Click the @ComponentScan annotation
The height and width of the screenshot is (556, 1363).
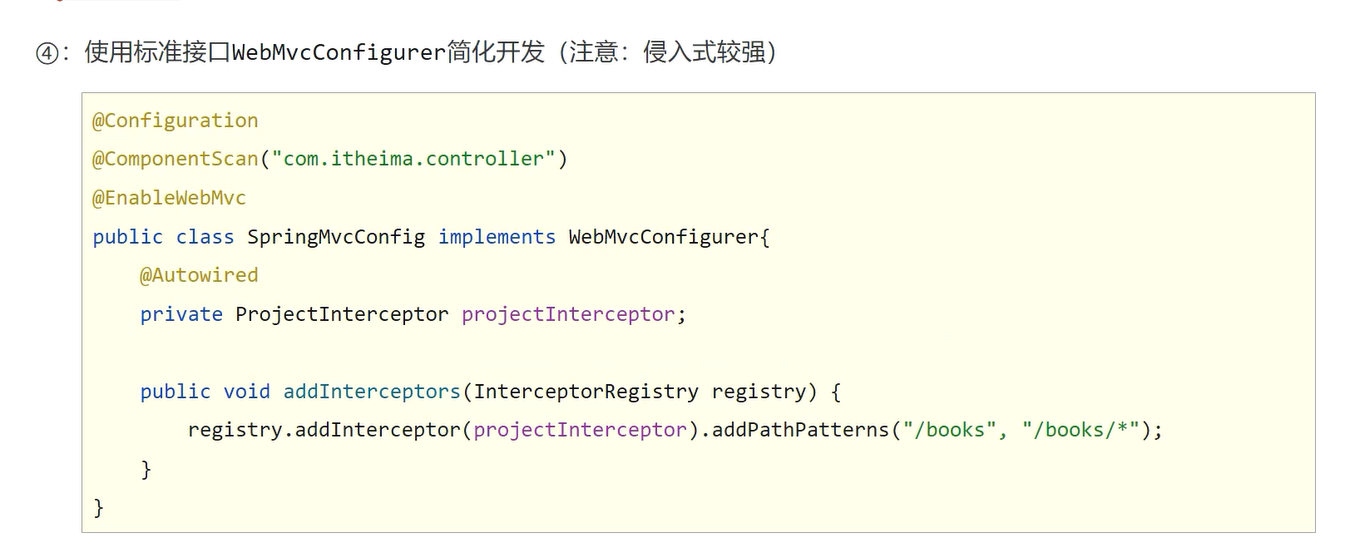tap(175, 159)
